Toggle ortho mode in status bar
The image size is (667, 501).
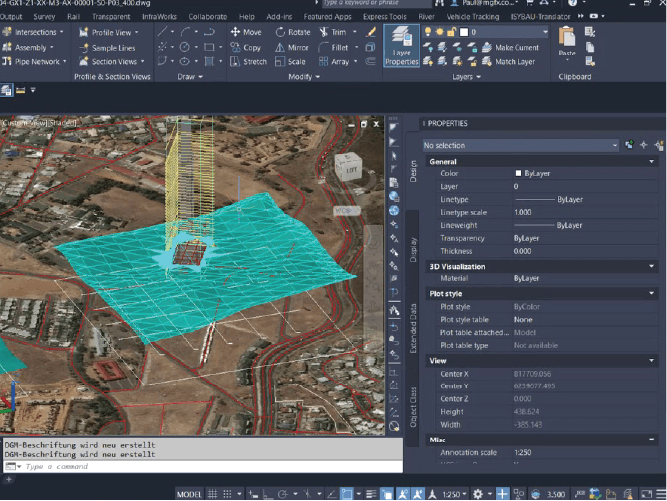[268, 494]
